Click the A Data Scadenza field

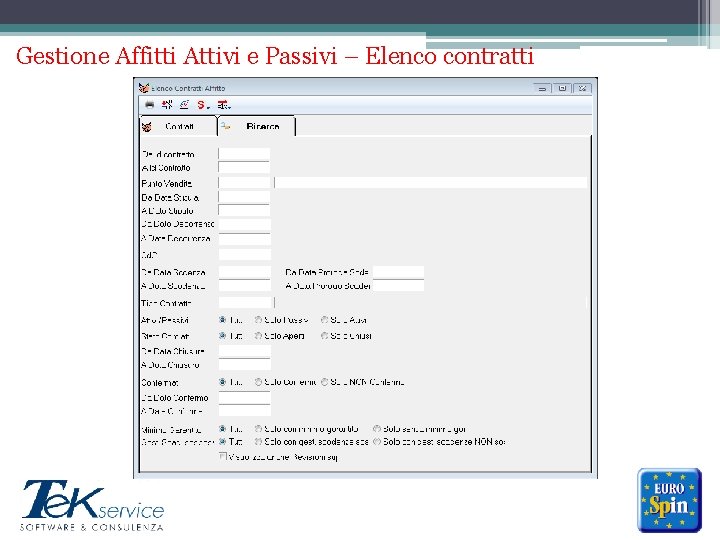pyautogui.click(x=244, y=286)
